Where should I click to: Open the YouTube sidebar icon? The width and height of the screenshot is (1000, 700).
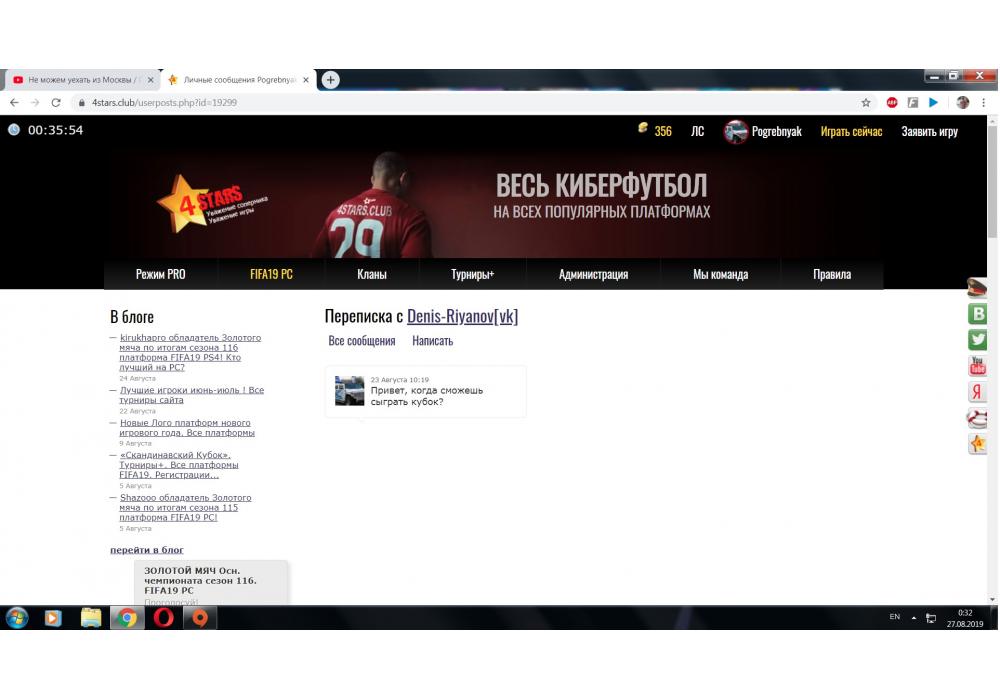tap(977, 365)
